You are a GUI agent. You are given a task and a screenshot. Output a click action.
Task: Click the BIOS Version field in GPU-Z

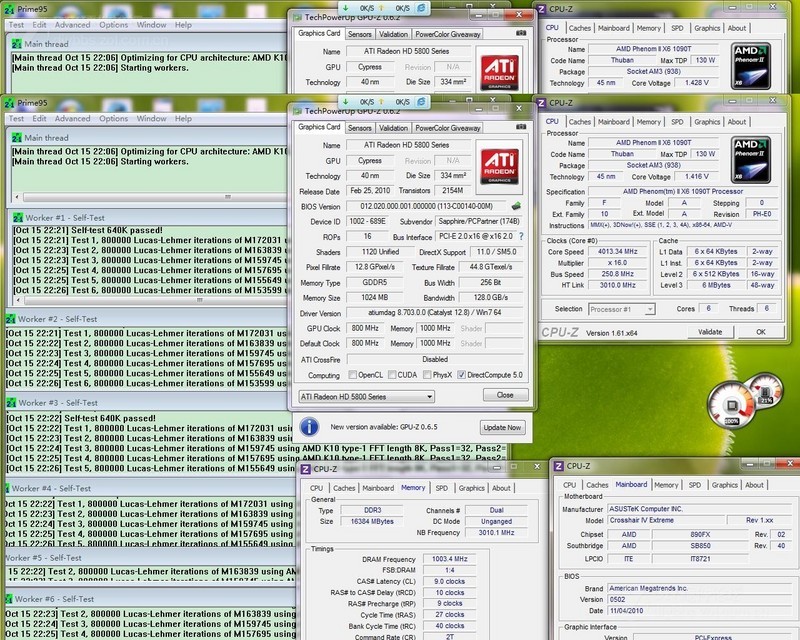tap(427, 206)
